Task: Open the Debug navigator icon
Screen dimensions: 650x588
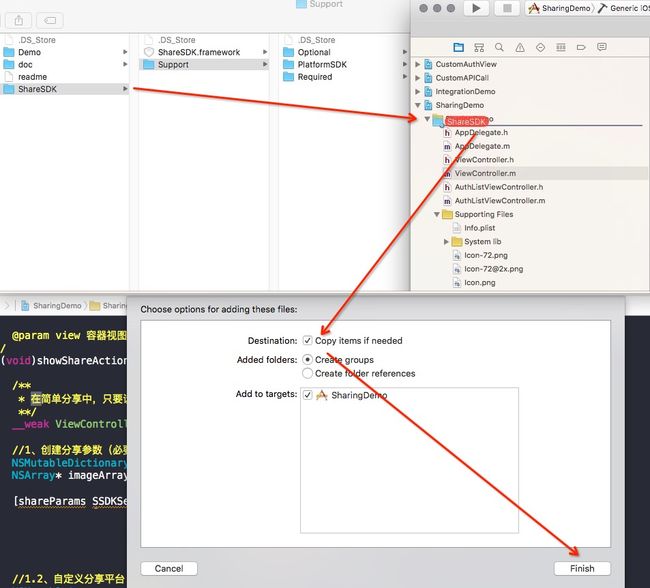Action: 561,47
